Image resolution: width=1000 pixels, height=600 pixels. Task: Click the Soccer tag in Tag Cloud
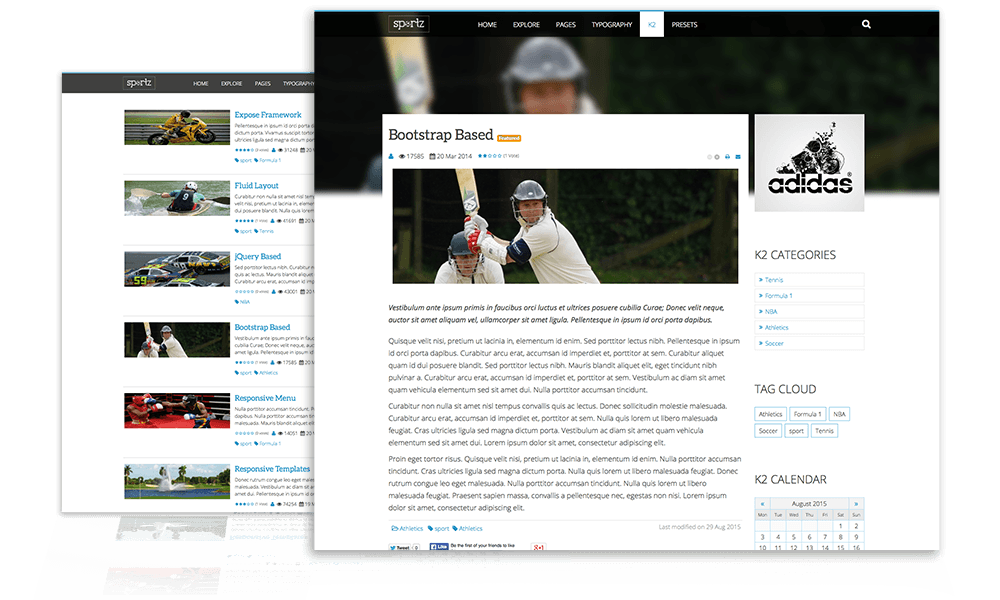(x=768, y=431)
